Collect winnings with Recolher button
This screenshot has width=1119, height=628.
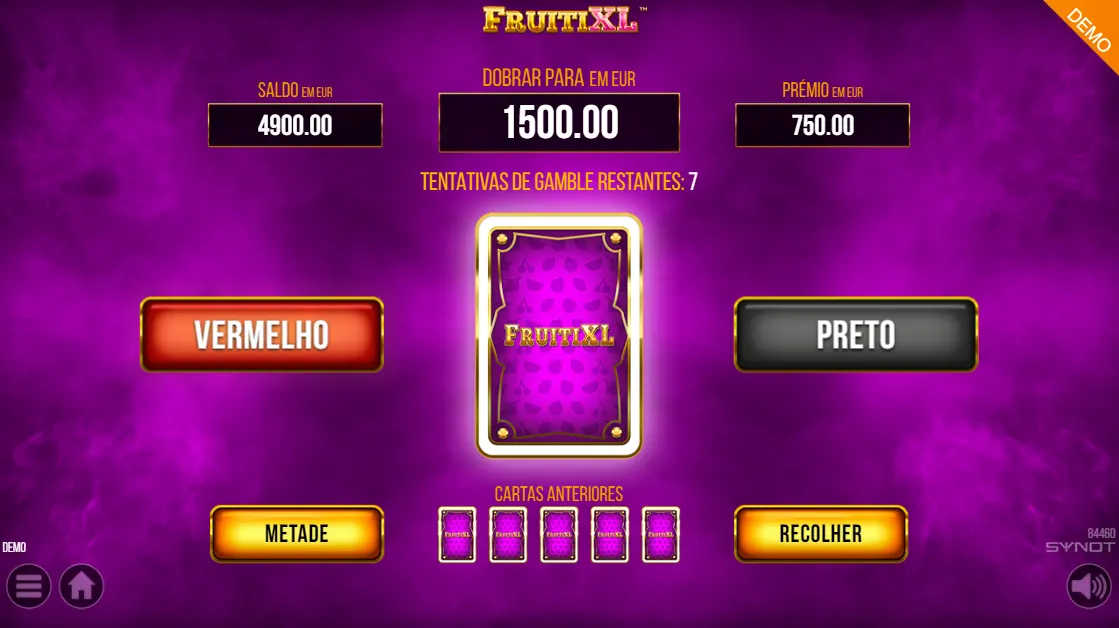click(821, 534)
